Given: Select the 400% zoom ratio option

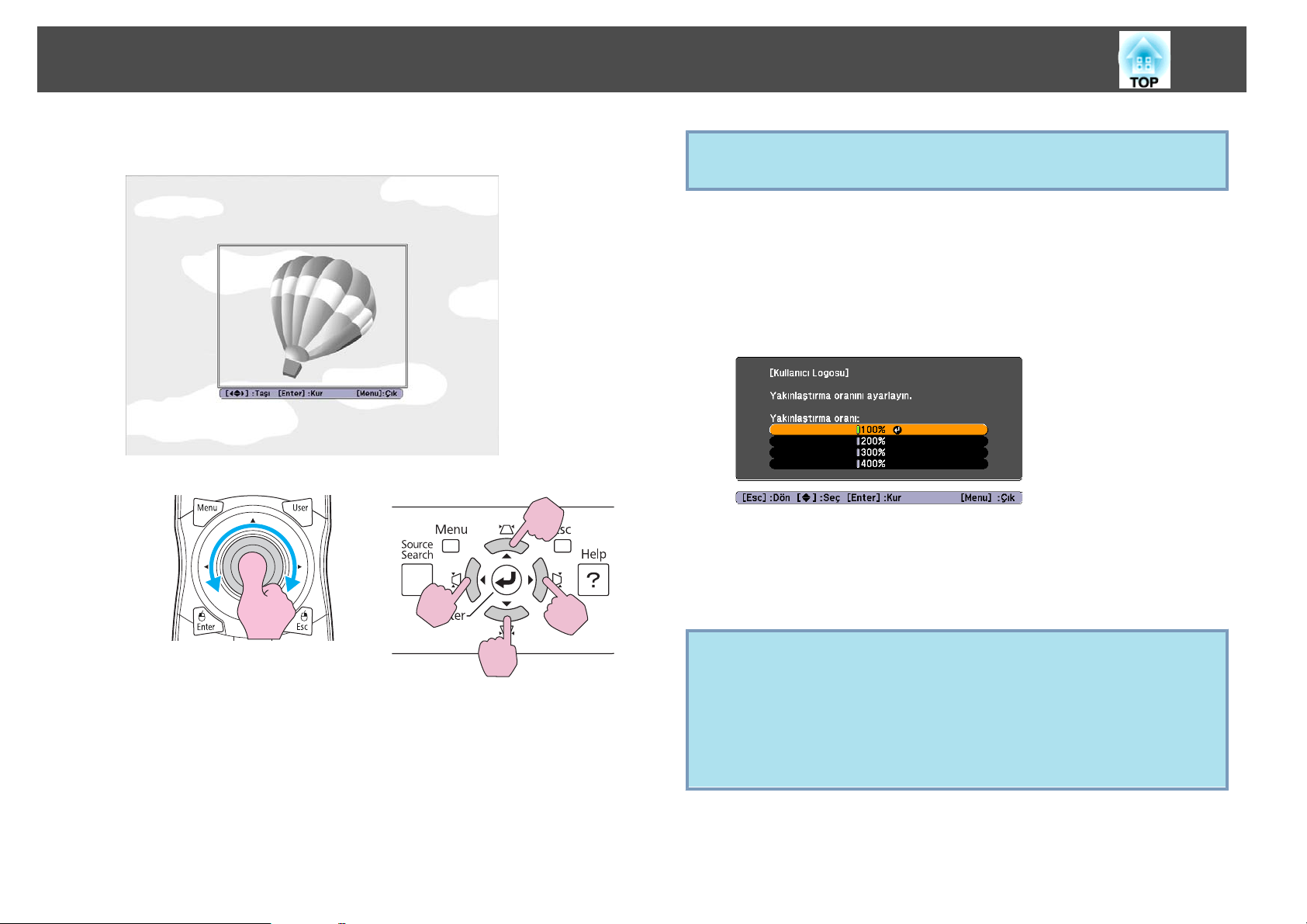Looking at the screenshot, I should [x=878, y=464].
